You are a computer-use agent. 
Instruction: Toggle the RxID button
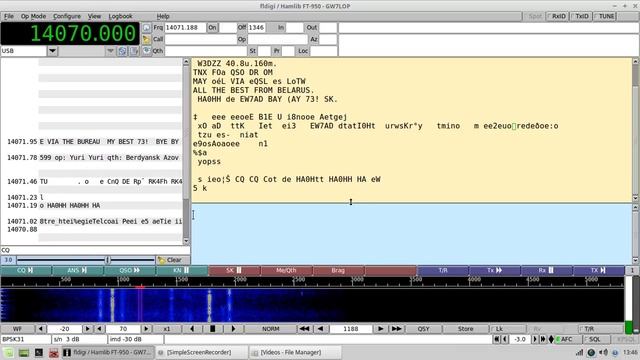557,16
